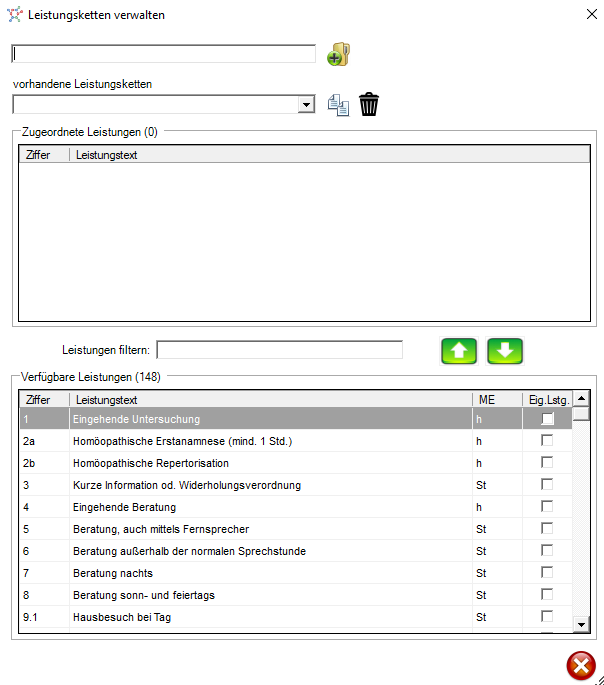The width and height of the screenshot is (604, 685).
Task: Tick Eig.Lstg. checkbox for Homöopathische Repertorisation
Action: coord(547,462)
